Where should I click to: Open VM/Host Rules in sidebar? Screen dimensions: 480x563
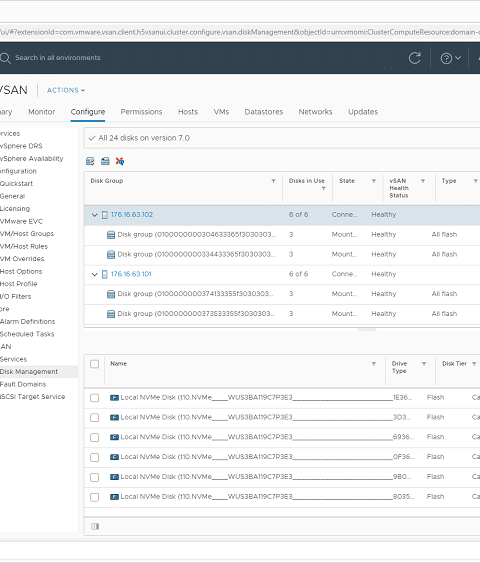tap(24, 247)
